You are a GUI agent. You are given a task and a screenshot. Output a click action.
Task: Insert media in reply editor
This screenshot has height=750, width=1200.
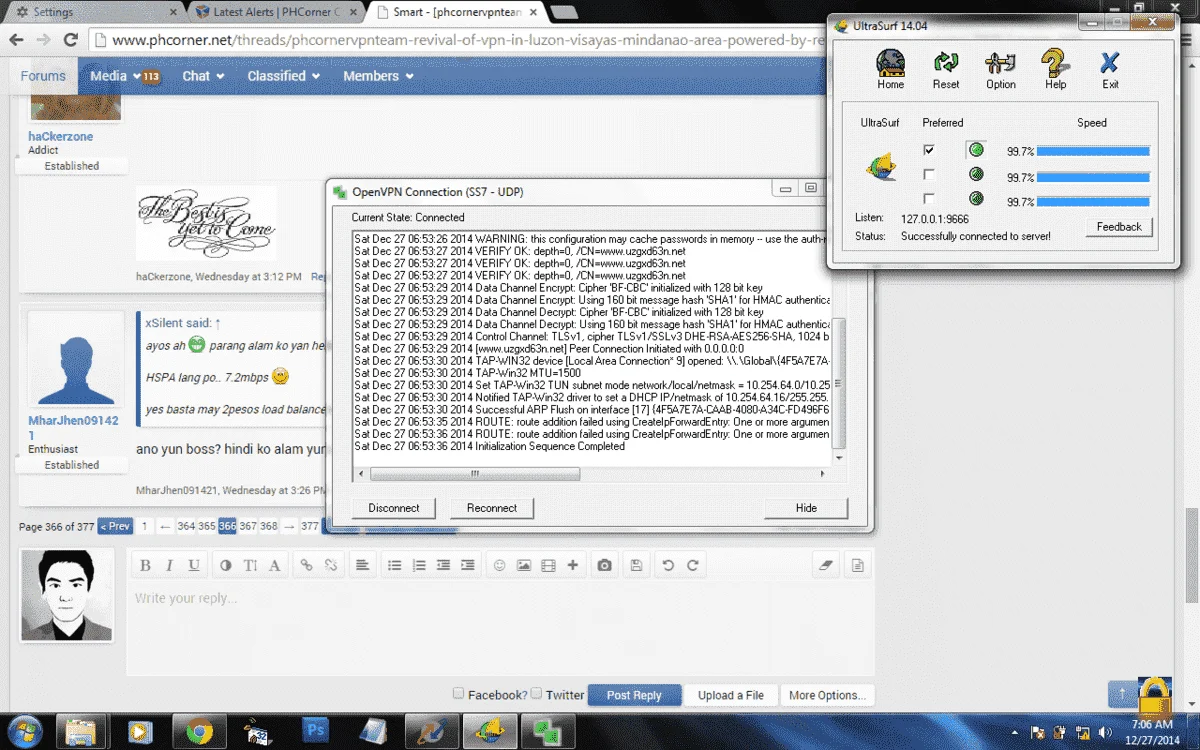[x=548, y=565]
